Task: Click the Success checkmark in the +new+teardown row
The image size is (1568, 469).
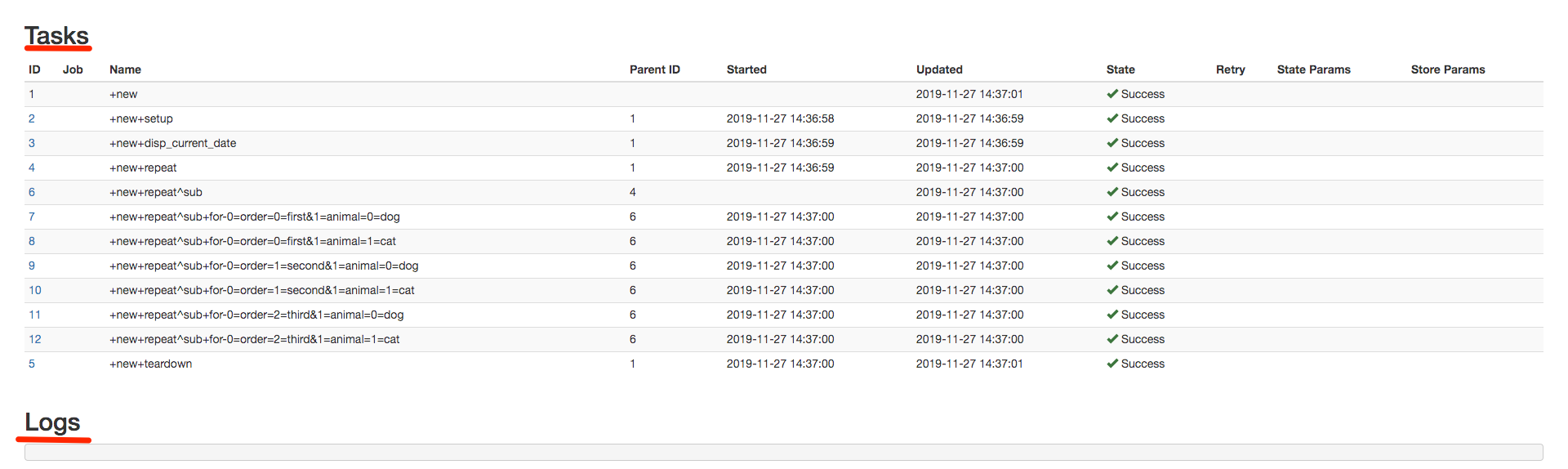Action: tap(1112, 364)
